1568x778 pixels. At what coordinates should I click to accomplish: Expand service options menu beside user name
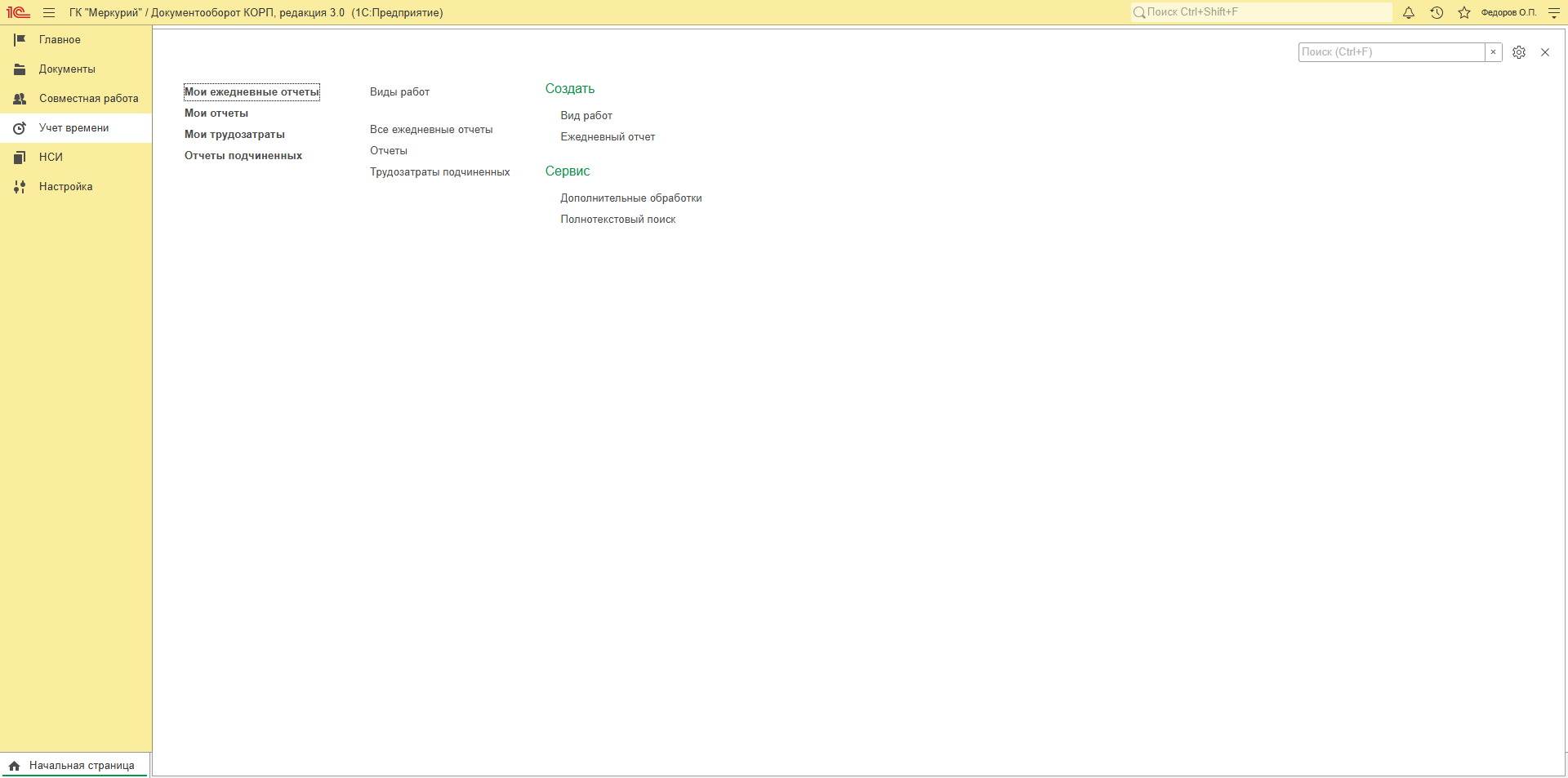pos(1554,12)
